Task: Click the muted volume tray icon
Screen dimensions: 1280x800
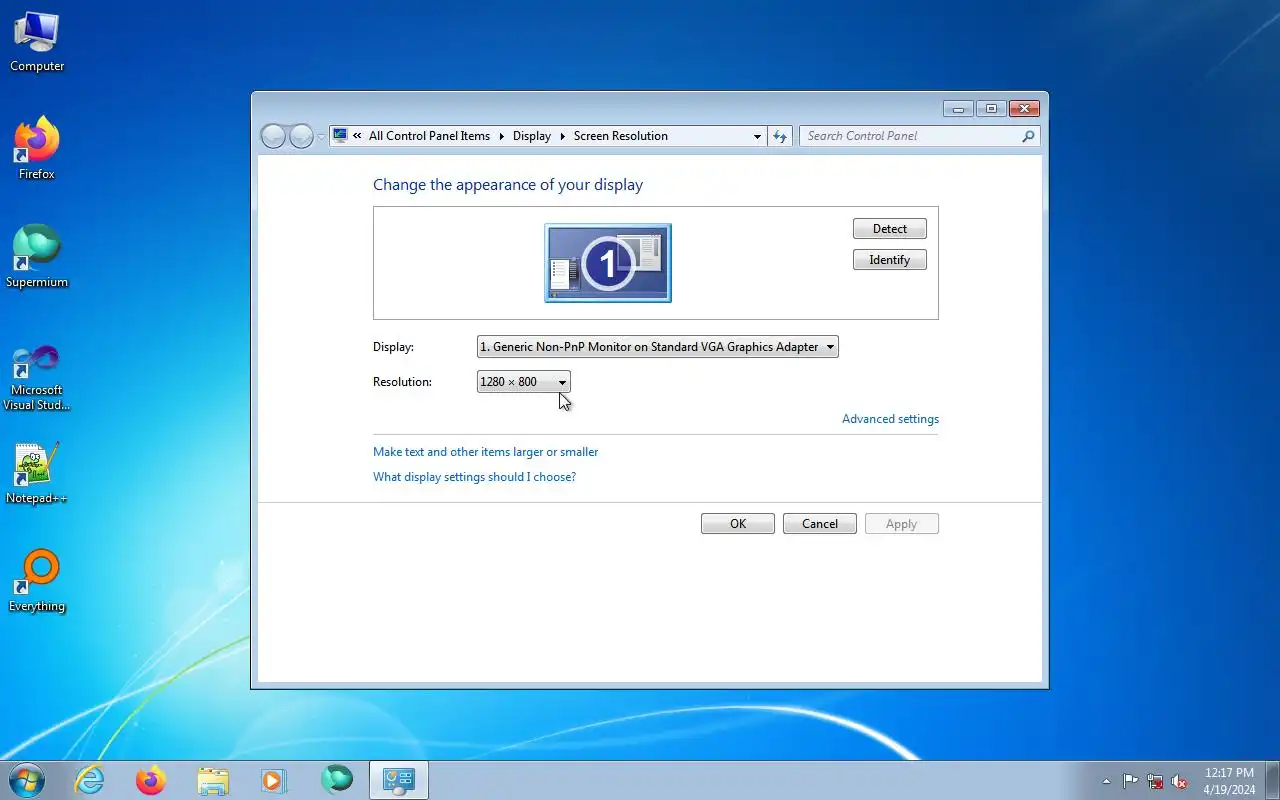Action: (1180, 781)
